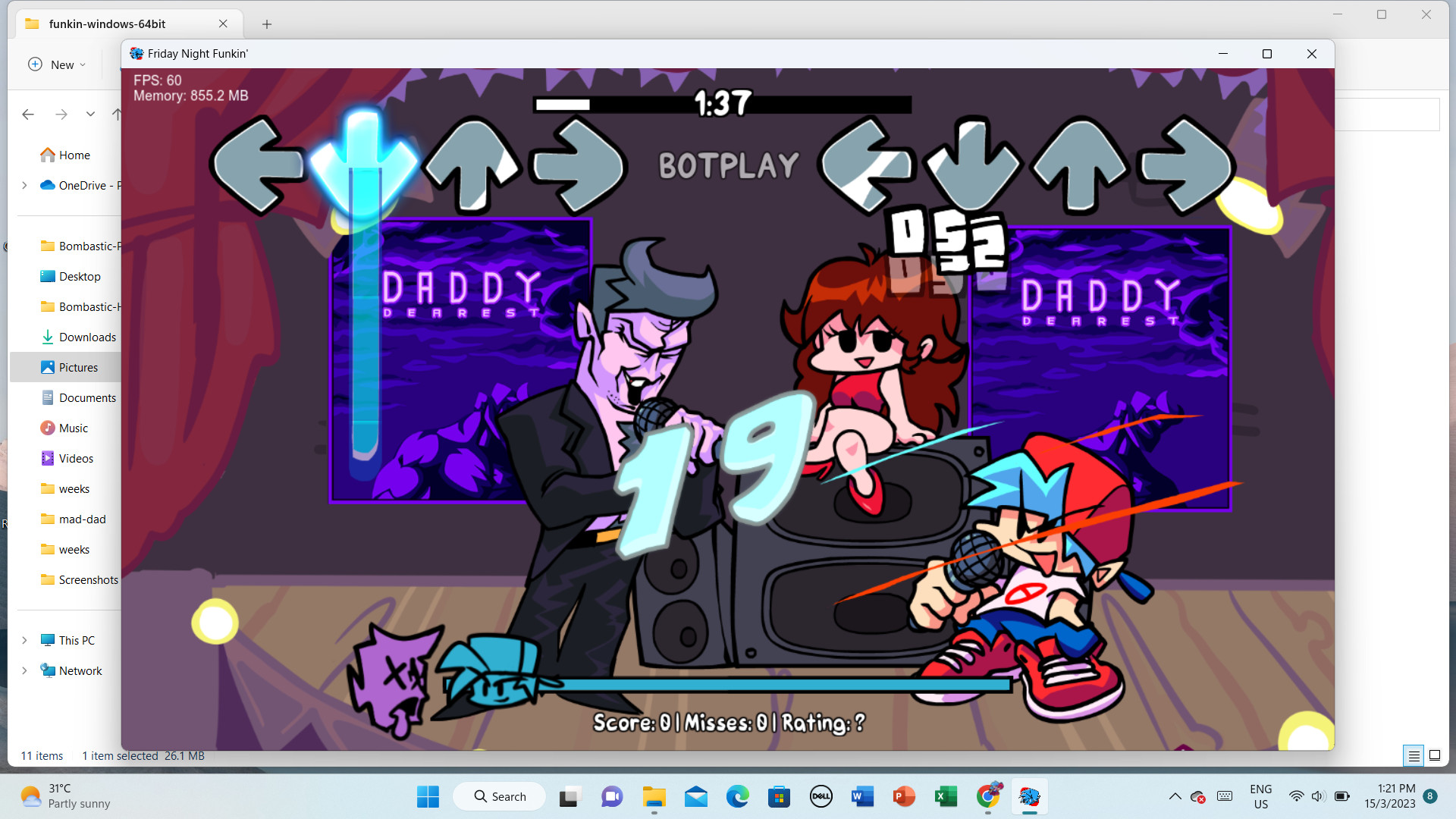Switch to details view layout
Image resolution: width=1456 pixels, height=819 pixels.
1414,755
